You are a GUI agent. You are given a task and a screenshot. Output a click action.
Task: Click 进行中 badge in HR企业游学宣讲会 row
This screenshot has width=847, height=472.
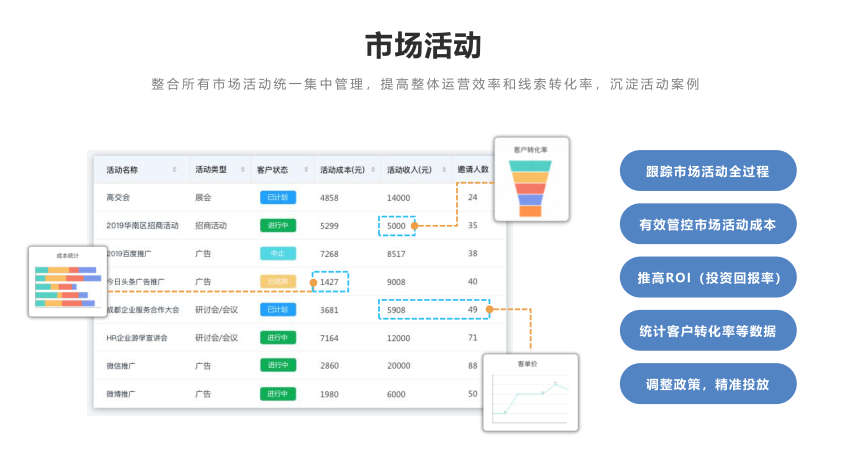[x=278, y=338]
